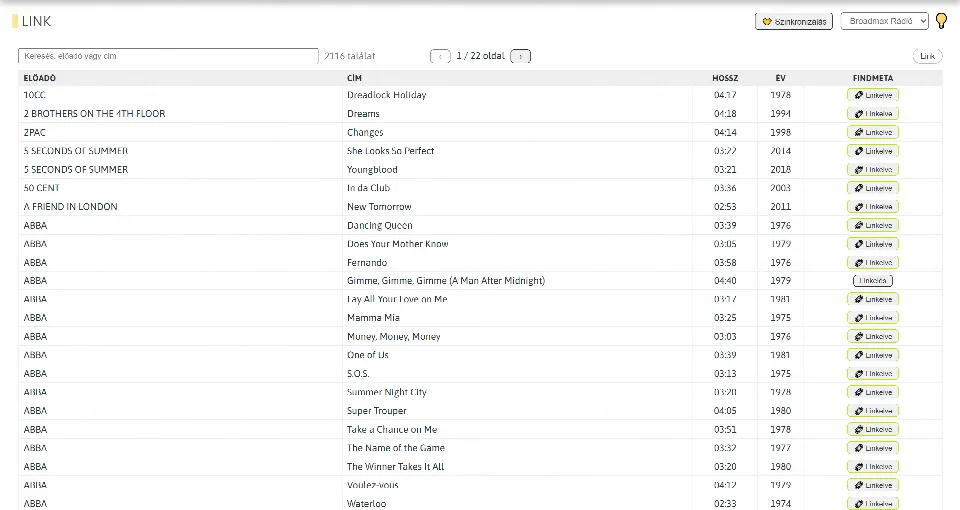This screenshot has height=510, width=960.
Task: Click Linkelve badge for Mamma Mia
Action: pyautogui.click(x=873, y=318)
